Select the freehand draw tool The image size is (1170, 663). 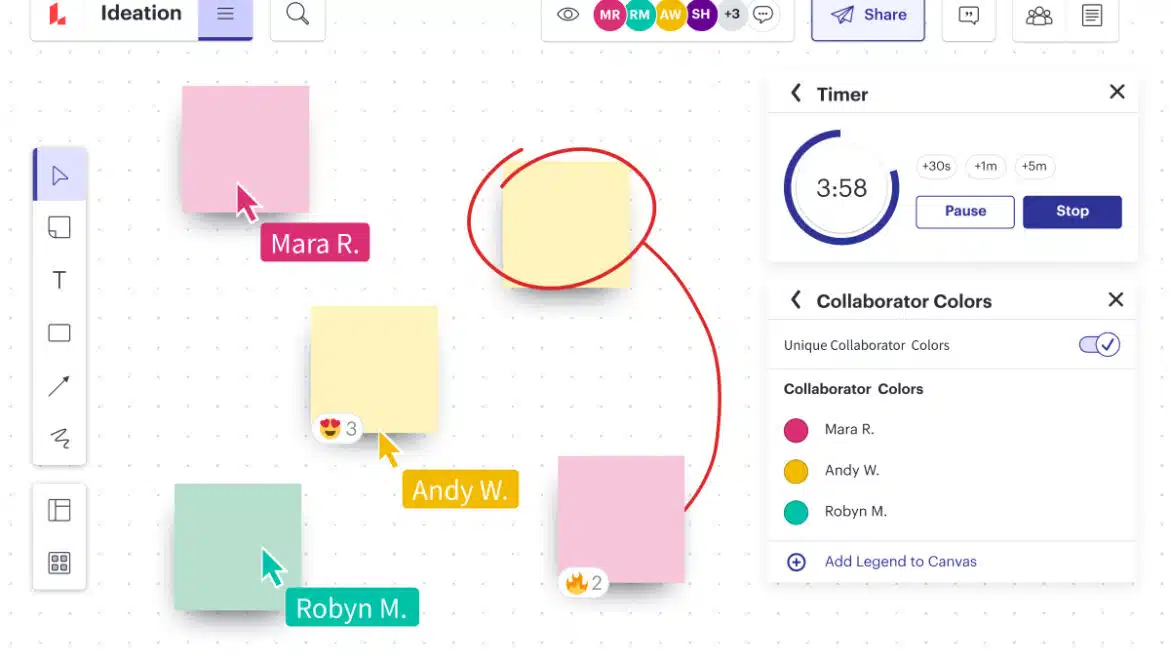click(60, 438)
